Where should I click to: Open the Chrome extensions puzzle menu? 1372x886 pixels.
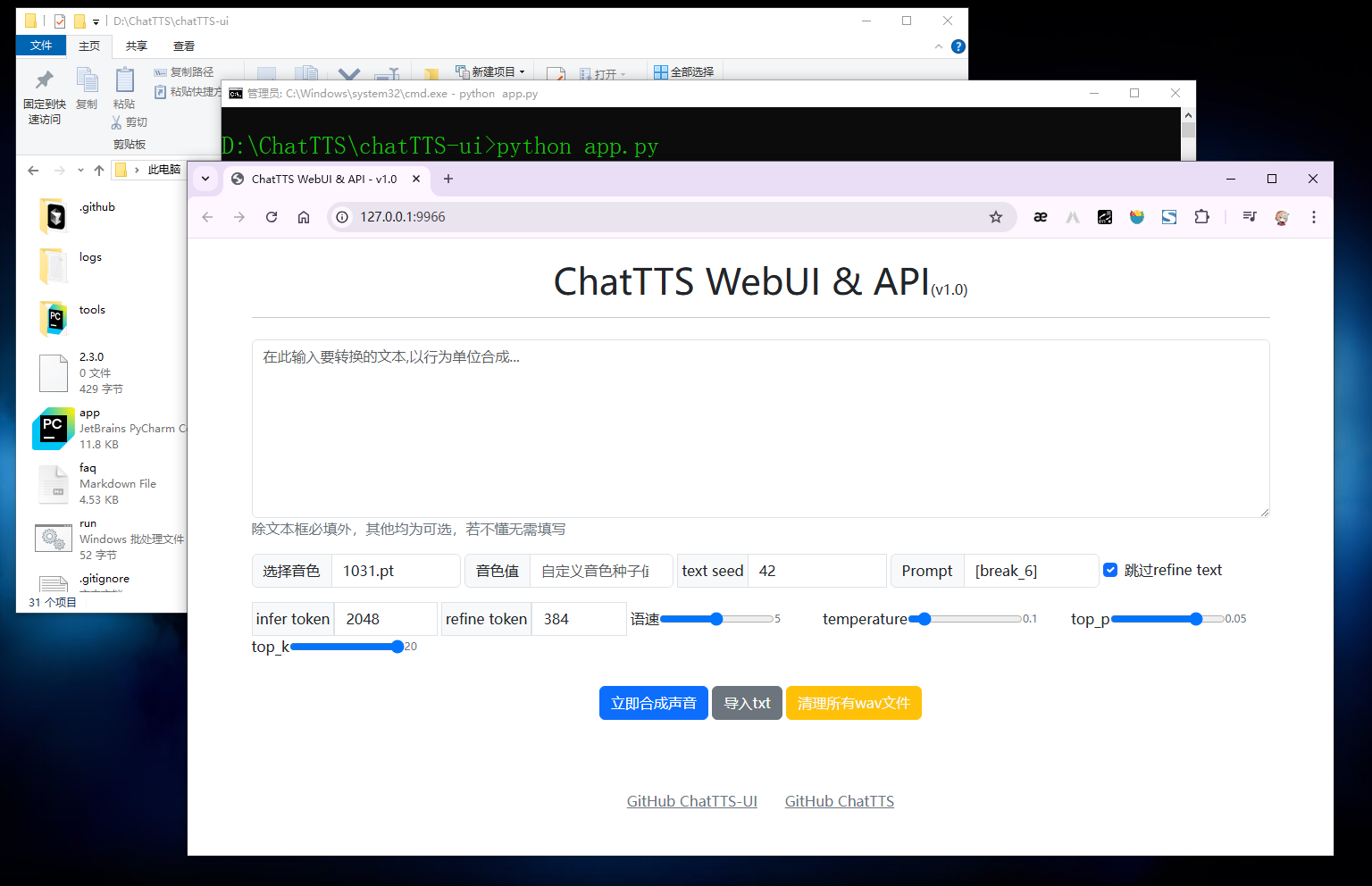point(1201,217)
